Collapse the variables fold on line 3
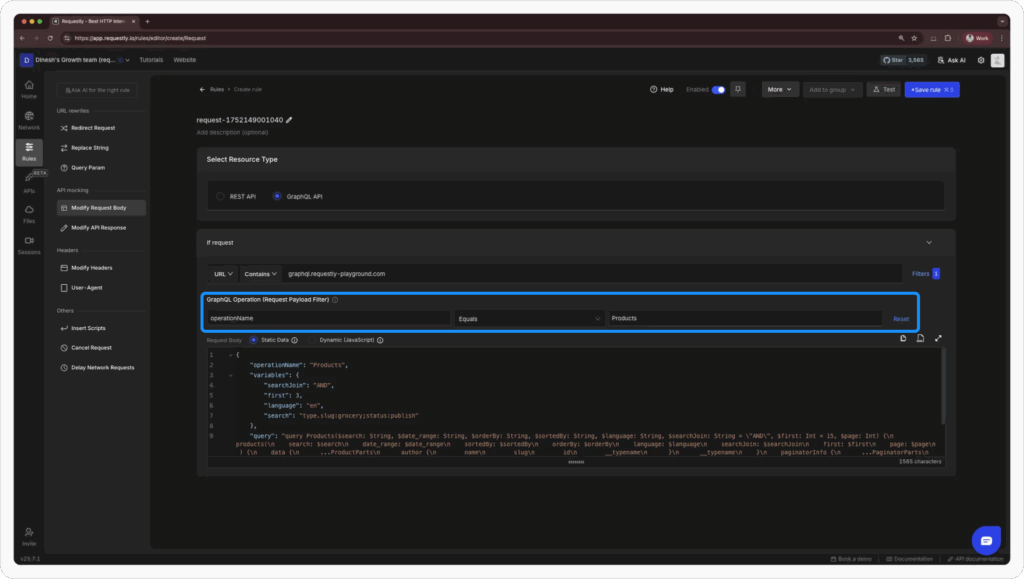Image resolution: width=1024 pixels, height=579 pixels. click(x=231, y=375)
